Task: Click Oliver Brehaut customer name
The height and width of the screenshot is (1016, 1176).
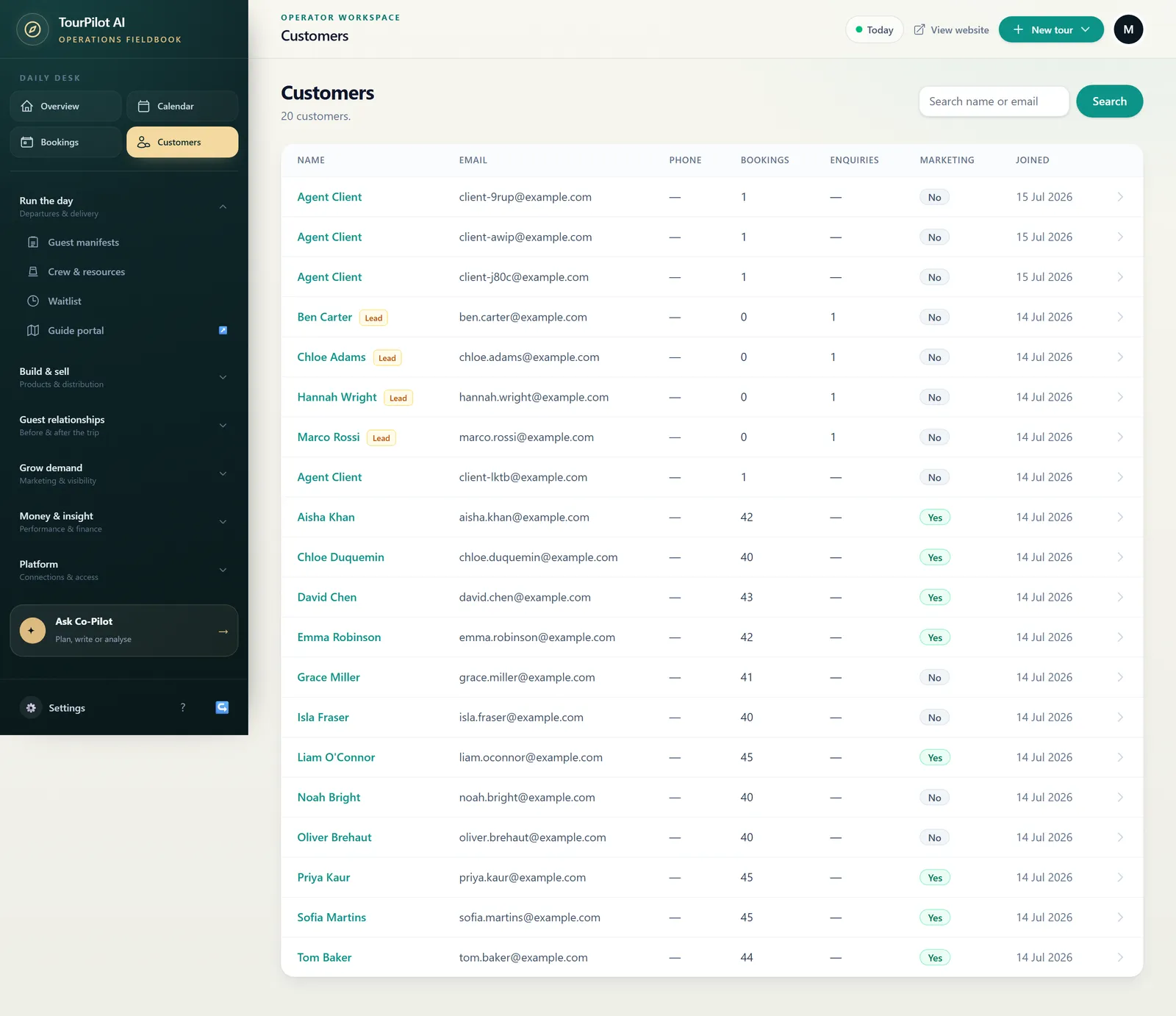Action: tap(334, 837)
